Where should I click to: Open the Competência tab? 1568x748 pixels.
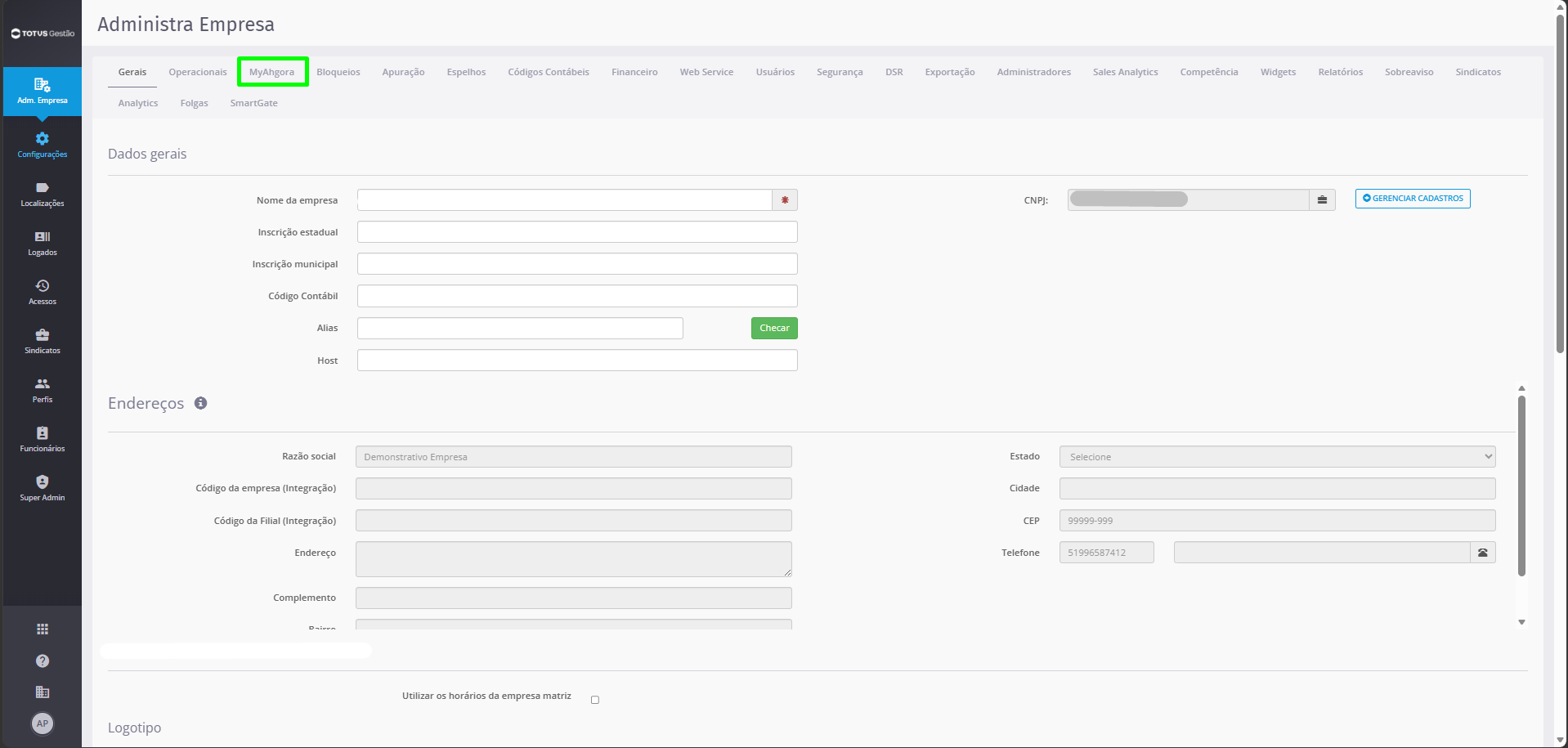pyautogui.click(x=1209, y=72)
